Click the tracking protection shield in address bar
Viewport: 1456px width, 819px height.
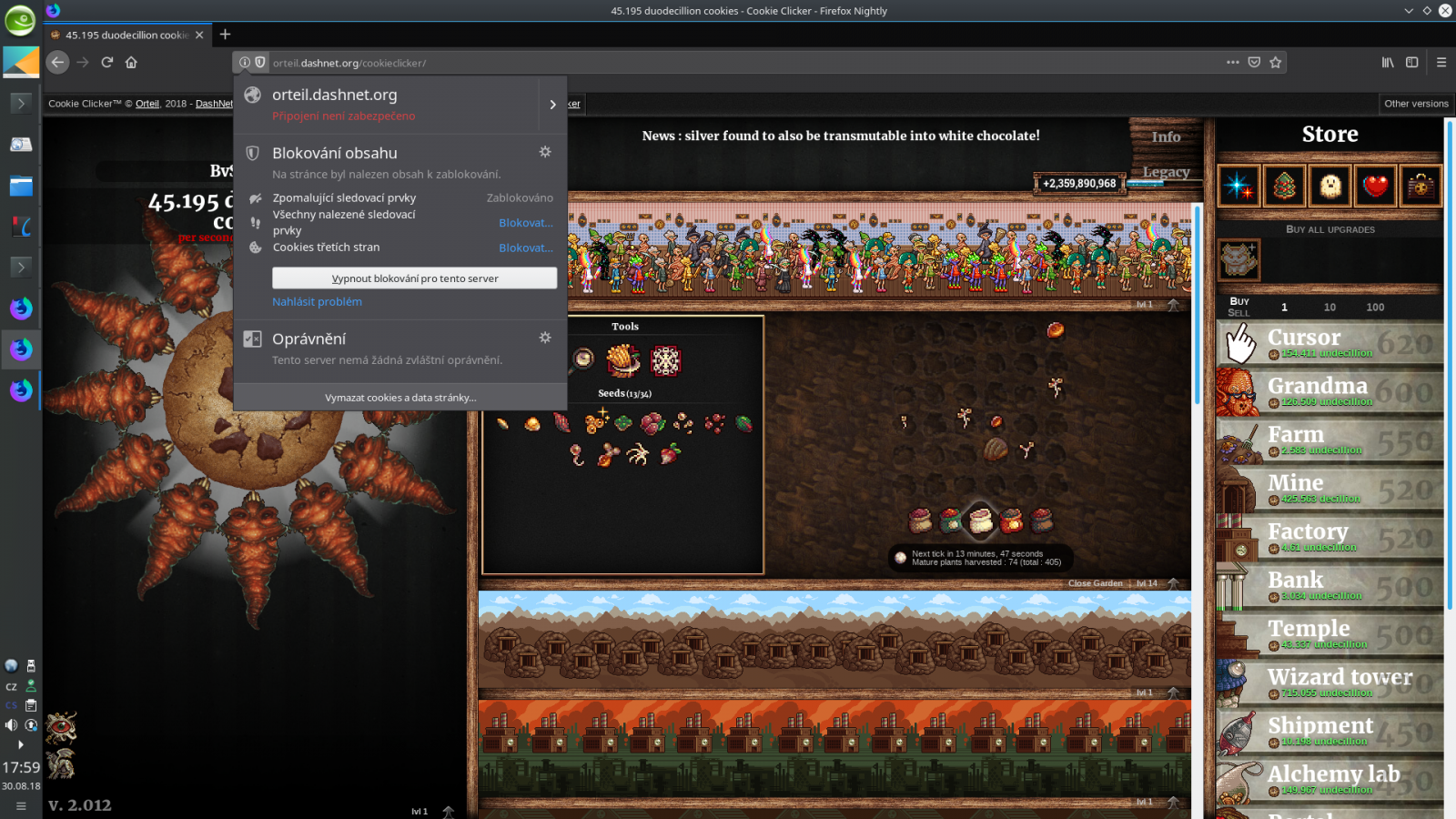pos(260,62)
